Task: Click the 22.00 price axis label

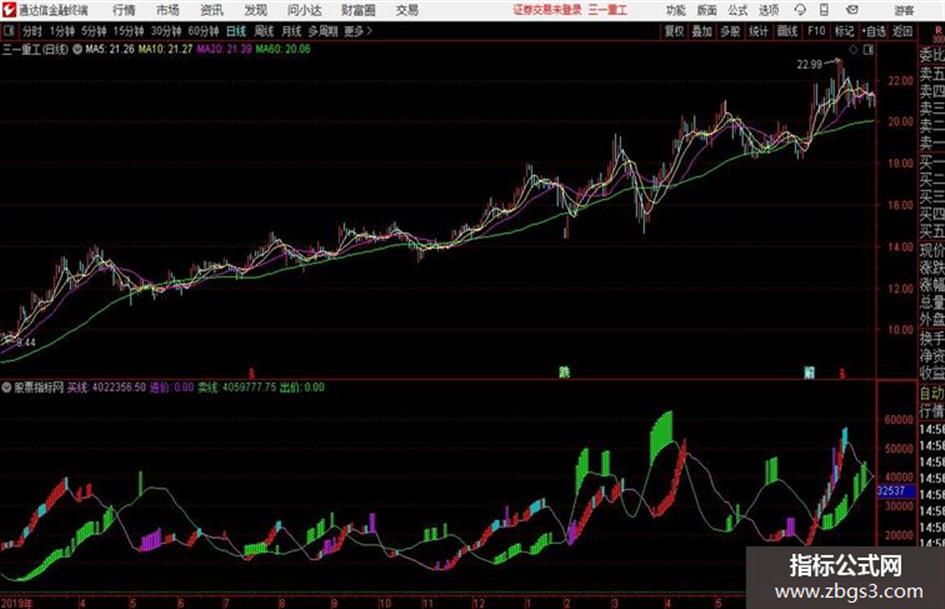Action: click(900, 80)
